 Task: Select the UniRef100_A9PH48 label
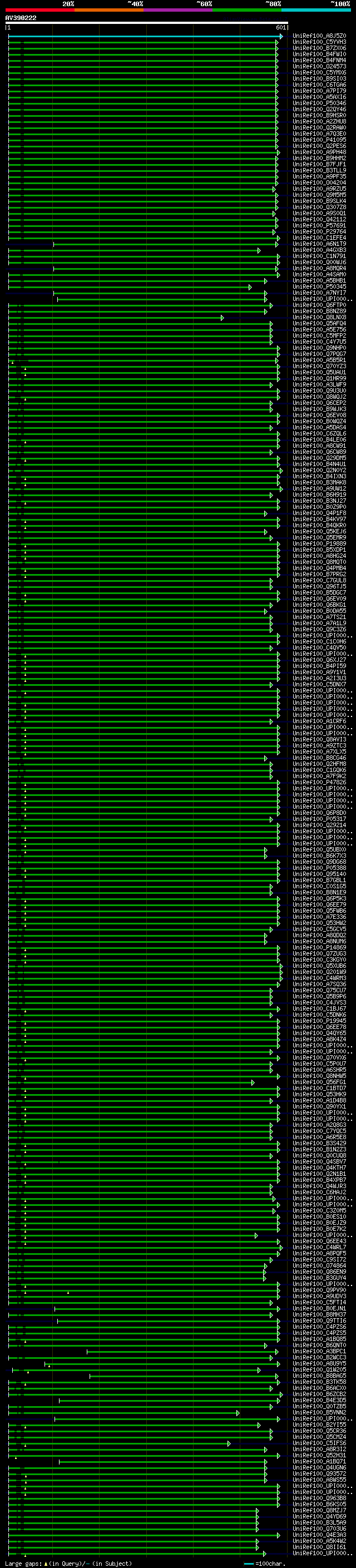pos(319,151)
